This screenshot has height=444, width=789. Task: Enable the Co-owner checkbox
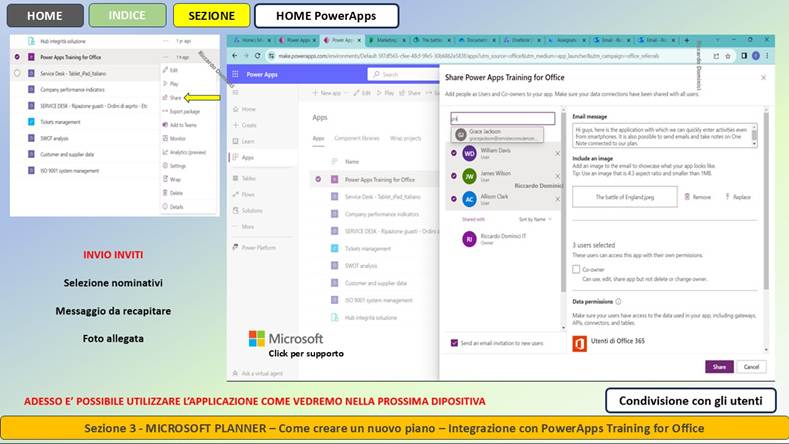(576, 269)
